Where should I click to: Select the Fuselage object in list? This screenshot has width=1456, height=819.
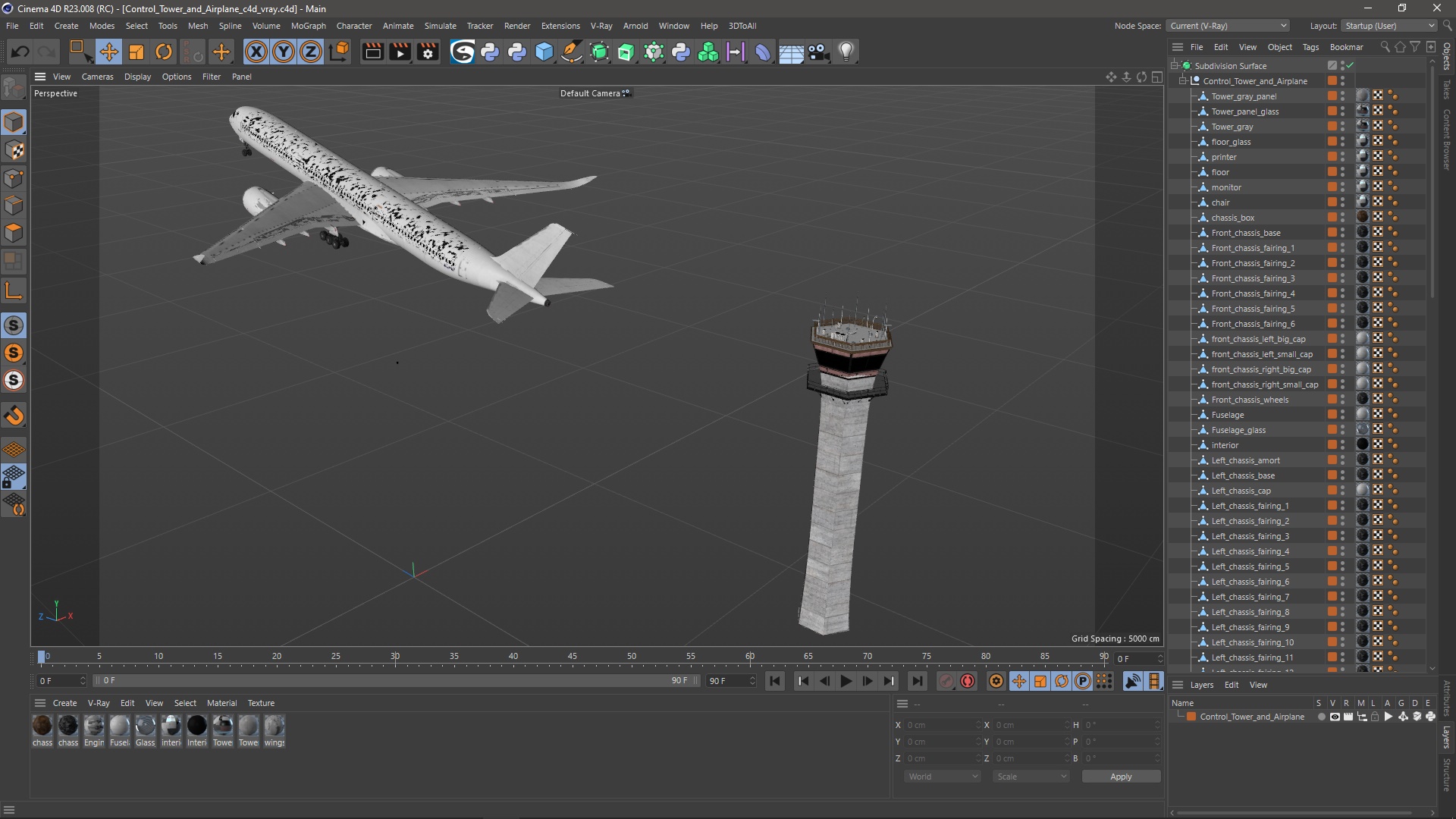point(1227,415)
